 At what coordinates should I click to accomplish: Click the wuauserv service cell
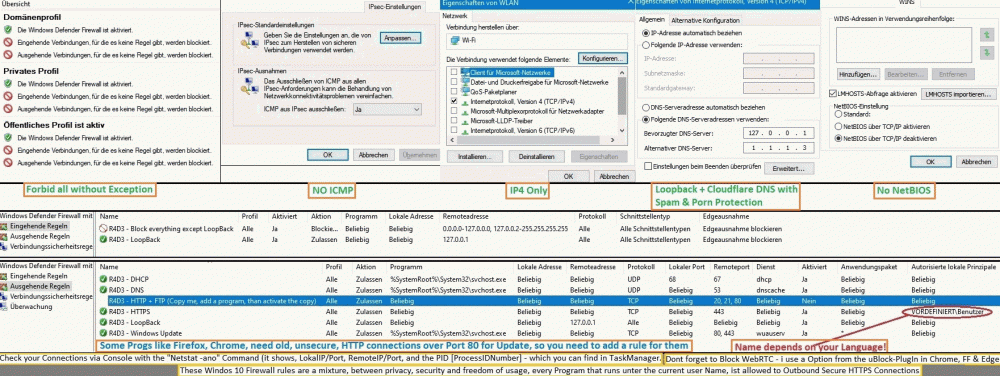pos(770,334)
